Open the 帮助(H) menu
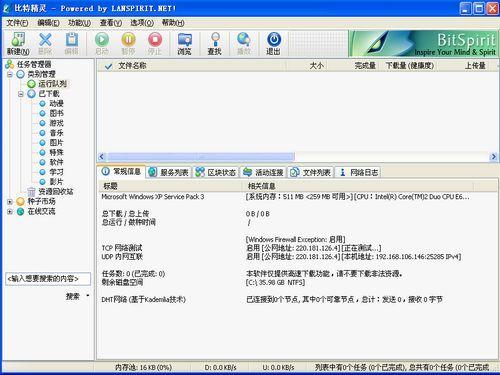The height and width of the screenshot is (375, 500). click(x=173, y=23)
